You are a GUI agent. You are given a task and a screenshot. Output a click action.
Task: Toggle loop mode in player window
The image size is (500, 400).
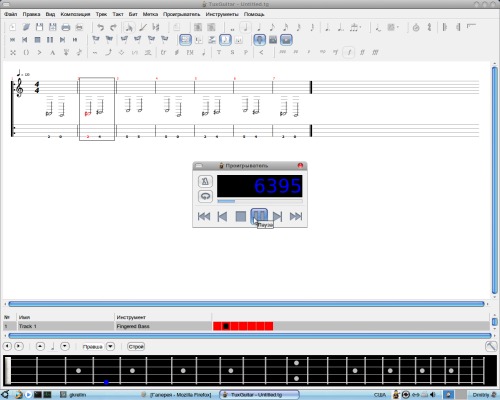coord(205,196)
